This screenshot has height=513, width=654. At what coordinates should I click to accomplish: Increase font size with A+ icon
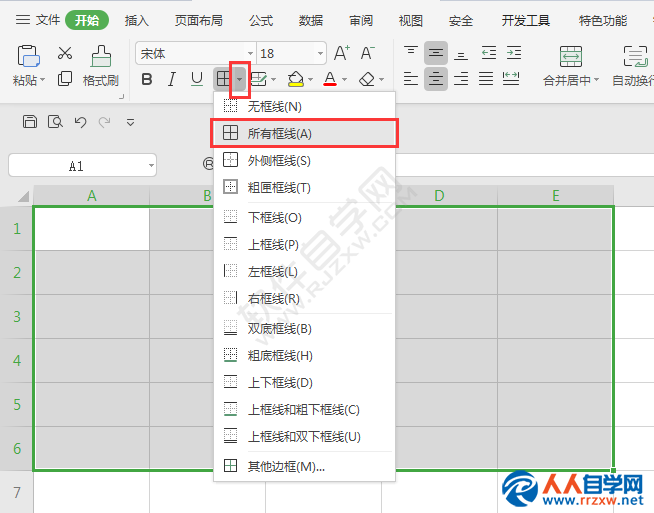(342, 53)
